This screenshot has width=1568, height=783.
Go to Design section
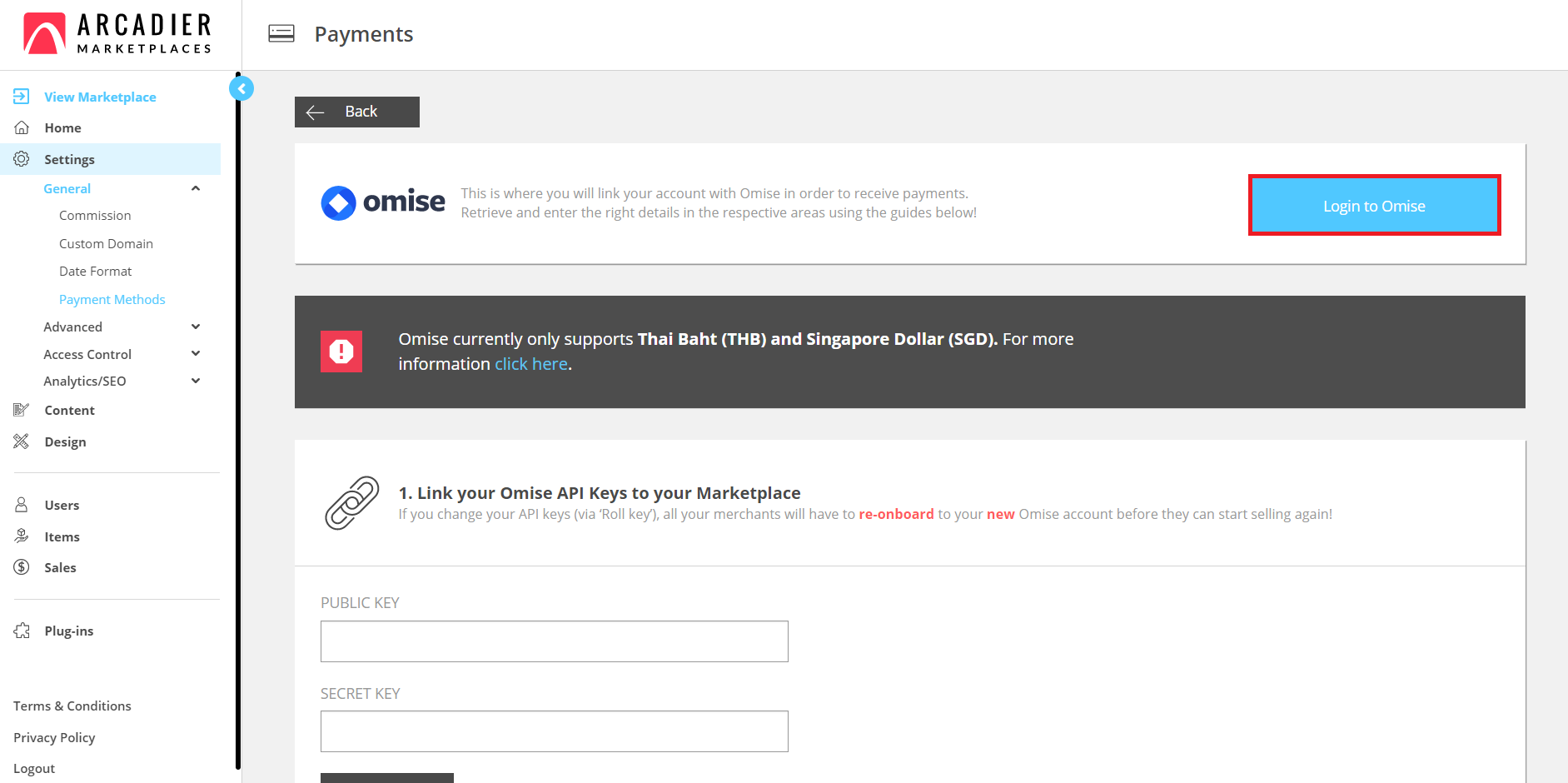(65, 441)
